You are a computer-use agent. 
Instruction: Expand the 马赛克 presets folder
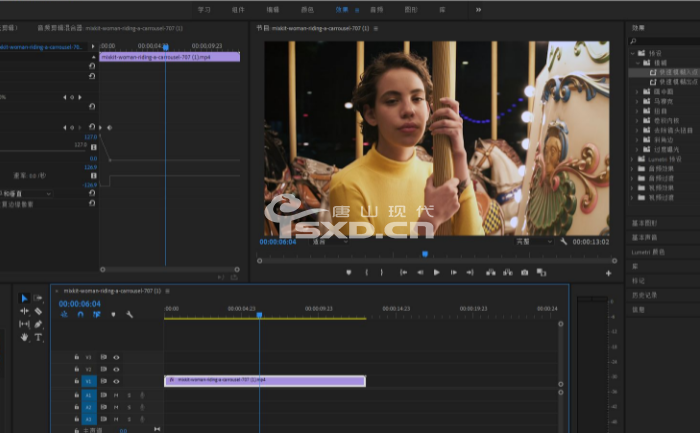pyautogui.click(x=637, y=101)
